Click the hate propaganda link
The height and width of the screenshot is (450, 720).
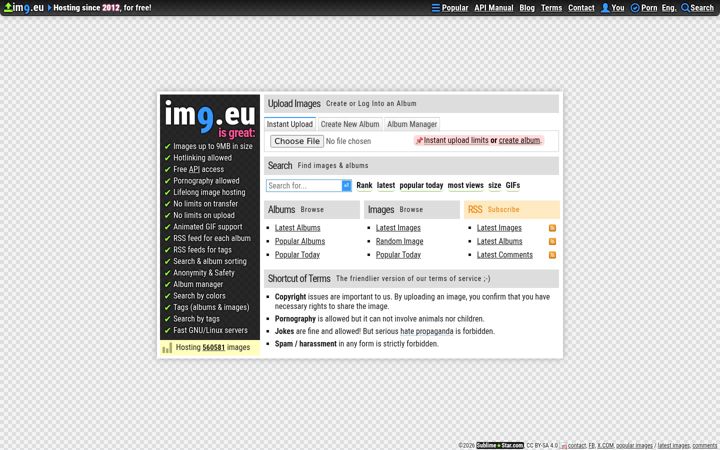point(427,331)
